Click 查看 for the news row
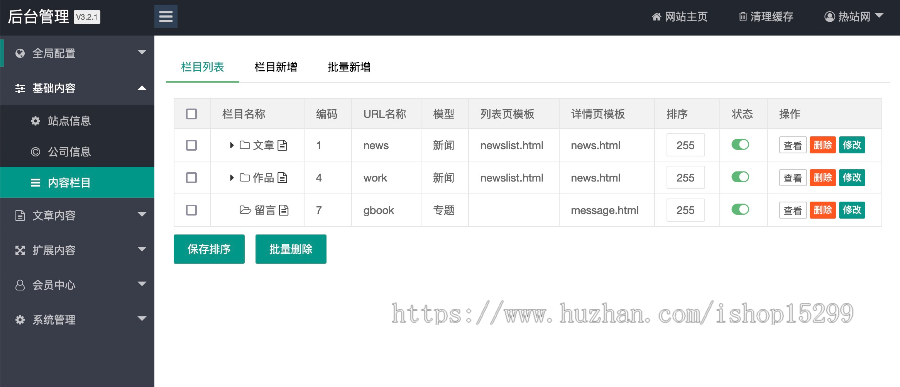Image resolution: width=900 pixels, height=387 pixels. tap(793, 145)
